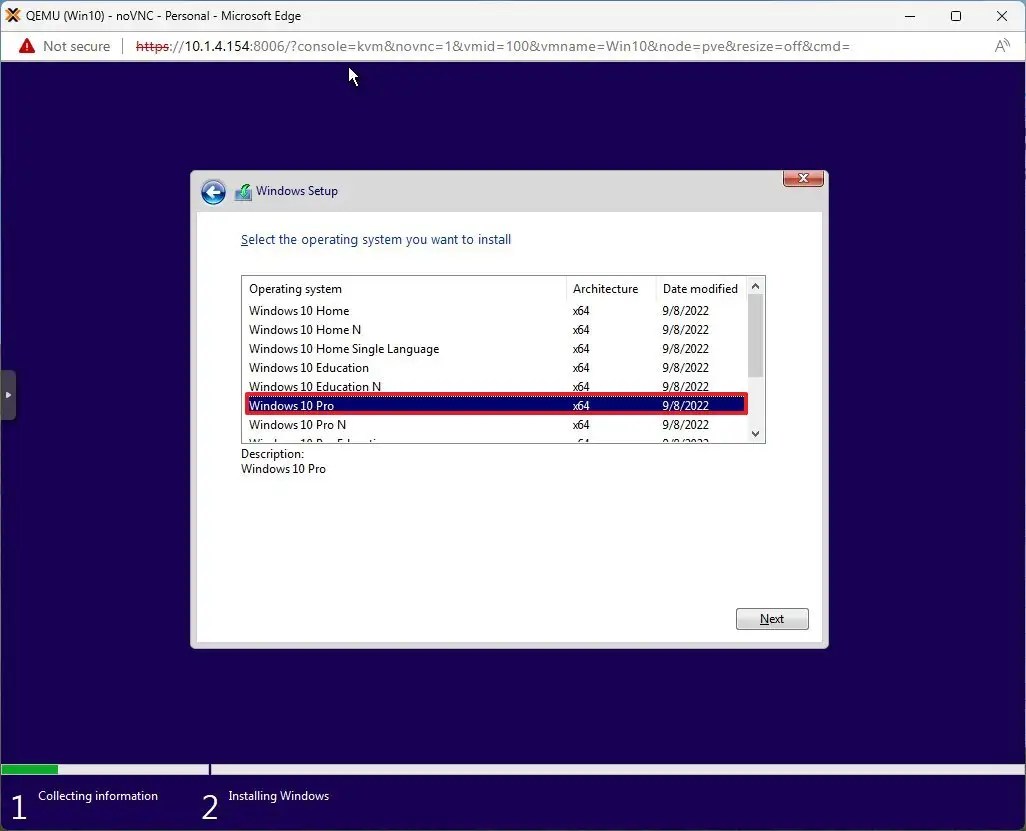
Task: Click the Read aloud icon in Edge toolbar
Action: coord(1002,46)
